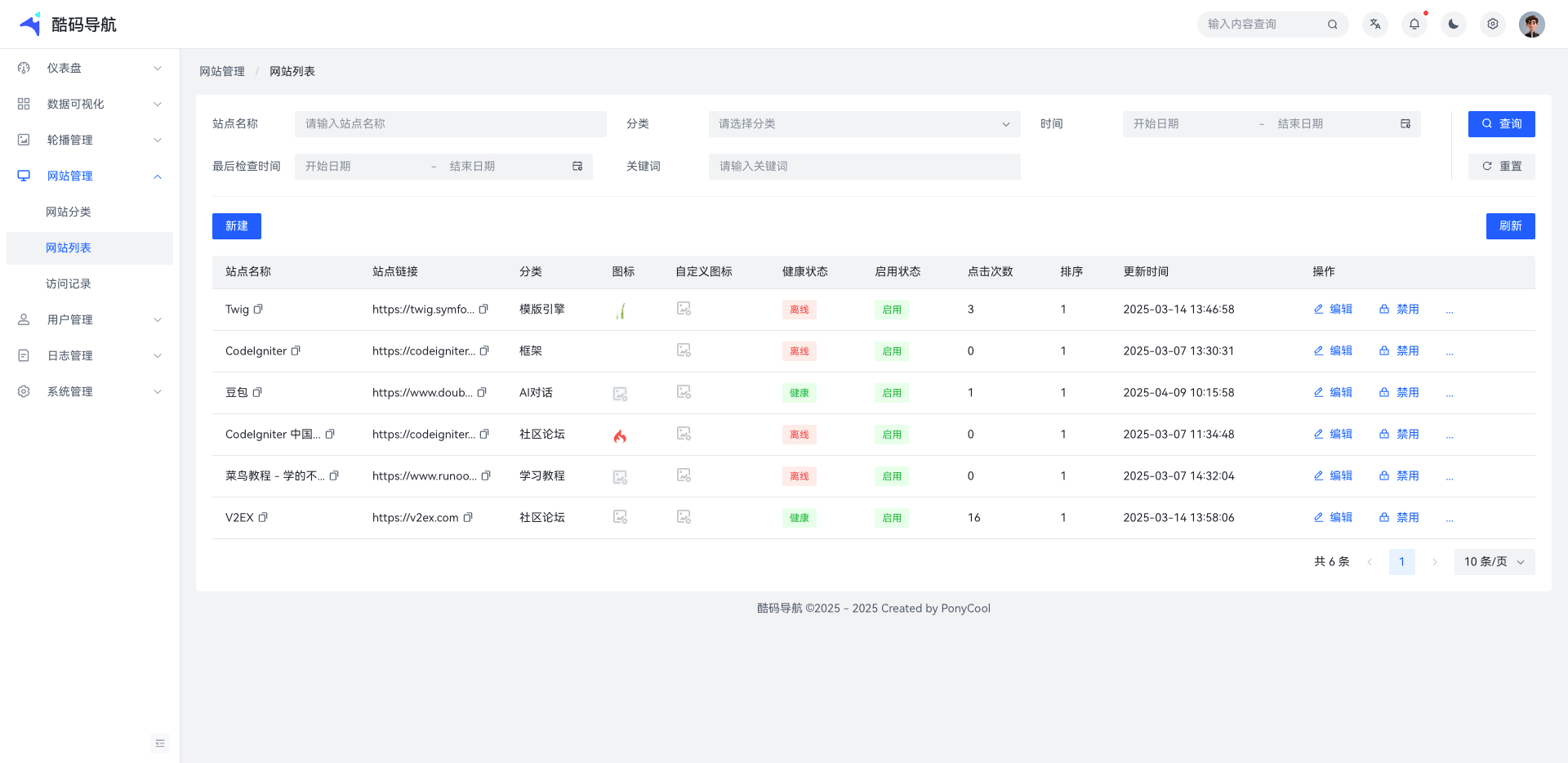This screenshot has height=763, width=1568.
Task: Open 网站分类 in the sidebar
Action: pyautogui.click(x=69, y=212)
